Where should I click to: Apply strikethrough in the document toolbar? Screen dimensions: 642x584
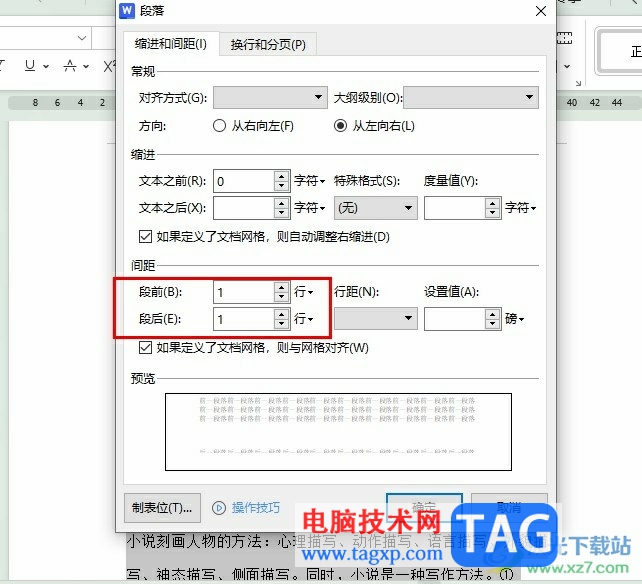pyautogui.click(x=70, y=66)
